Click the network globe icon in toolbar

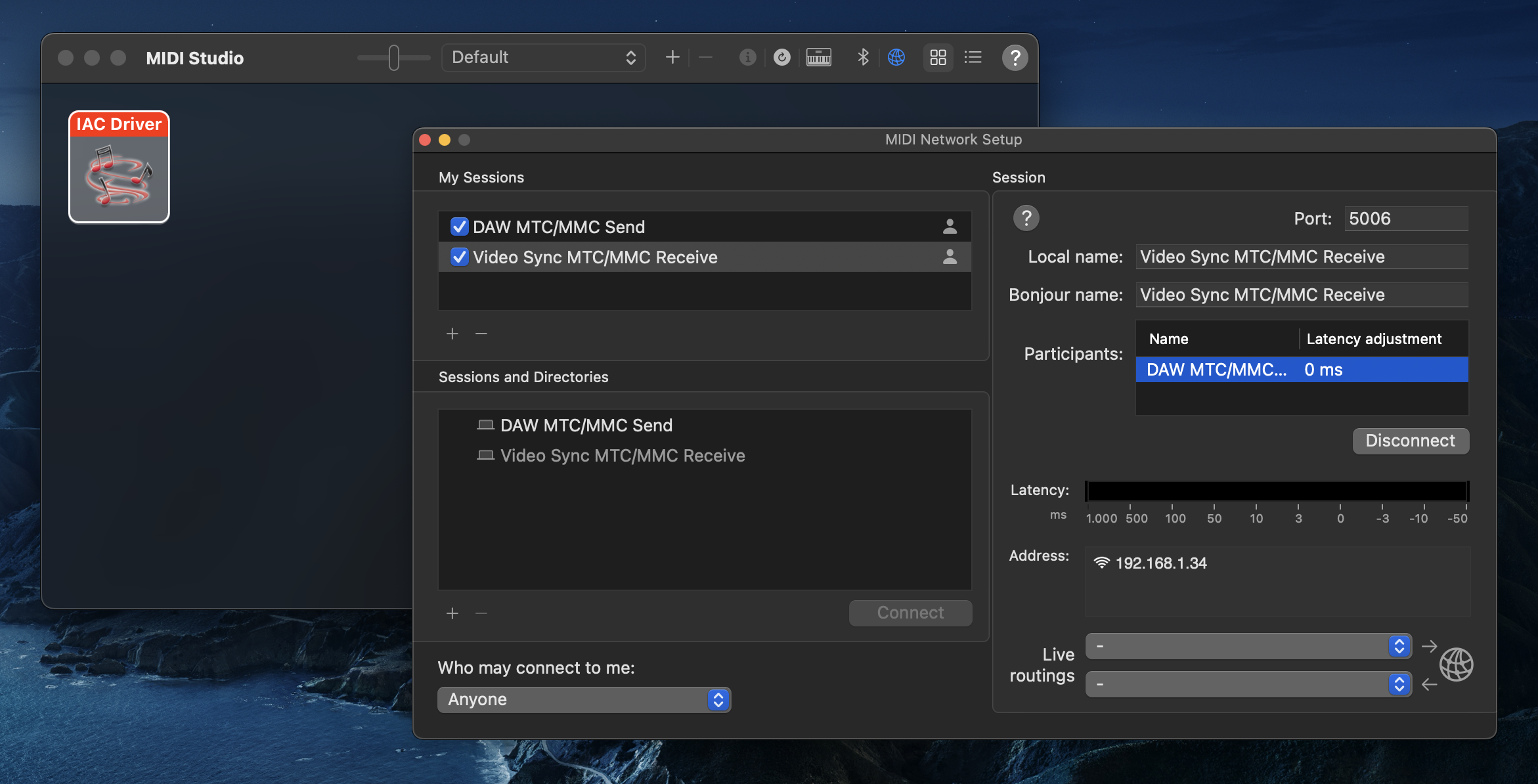(x=896, y=58)
